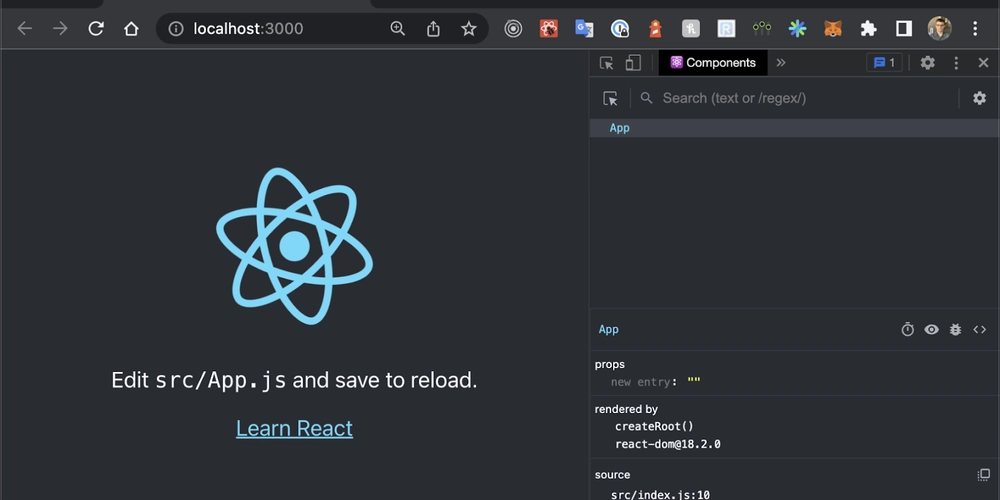The width and height of the screenshot is (1000, 500).
Task: Select the App row in the tree
Action: tap(795, 128)
